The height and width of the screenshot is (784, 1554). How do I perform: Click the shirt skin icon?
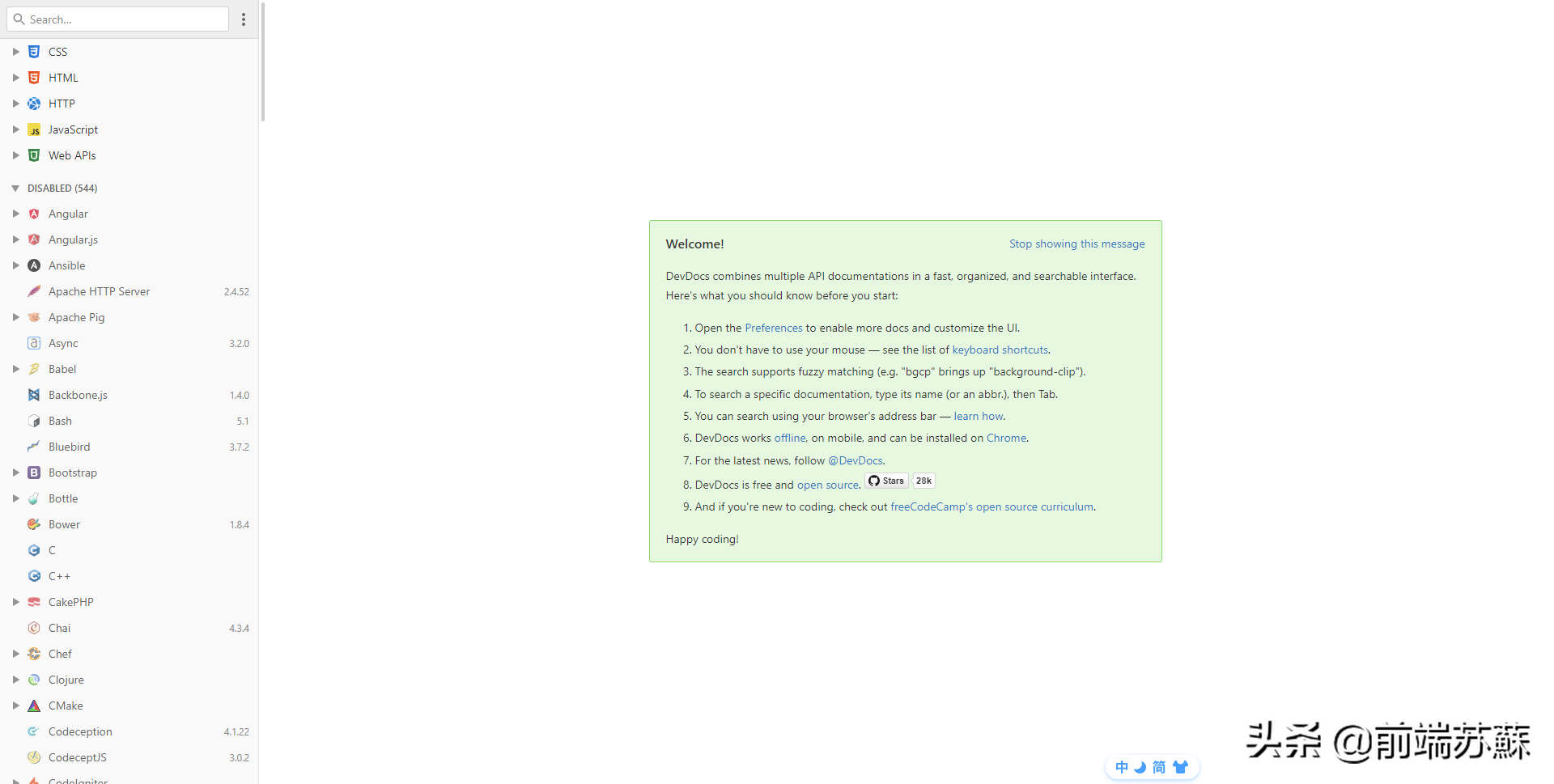(1181, 767)
